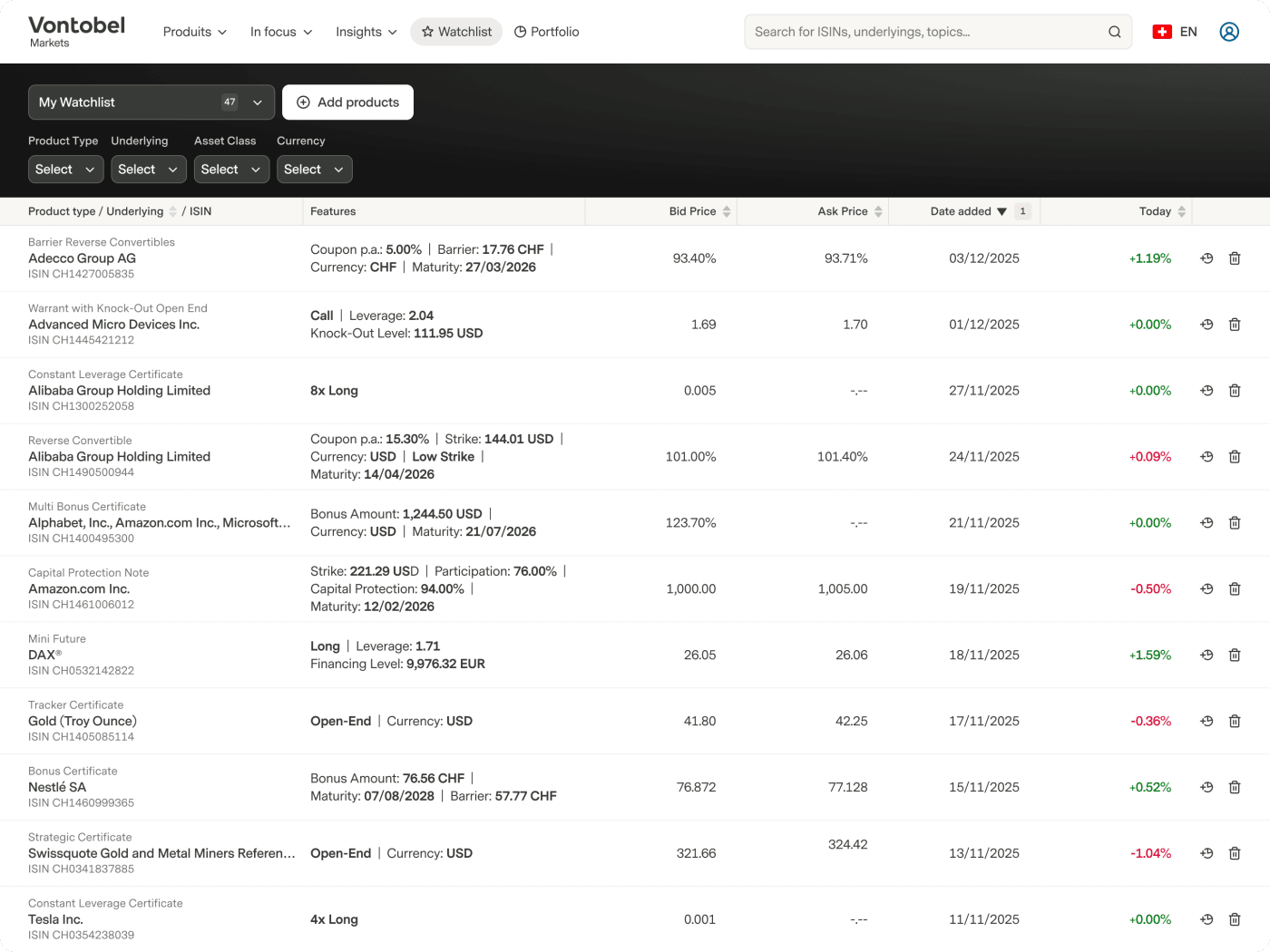The width and height of the screenshot is (1270, 952).
Task: Click bid price 1,000.00 for Amazon
Action: [691, 589]
